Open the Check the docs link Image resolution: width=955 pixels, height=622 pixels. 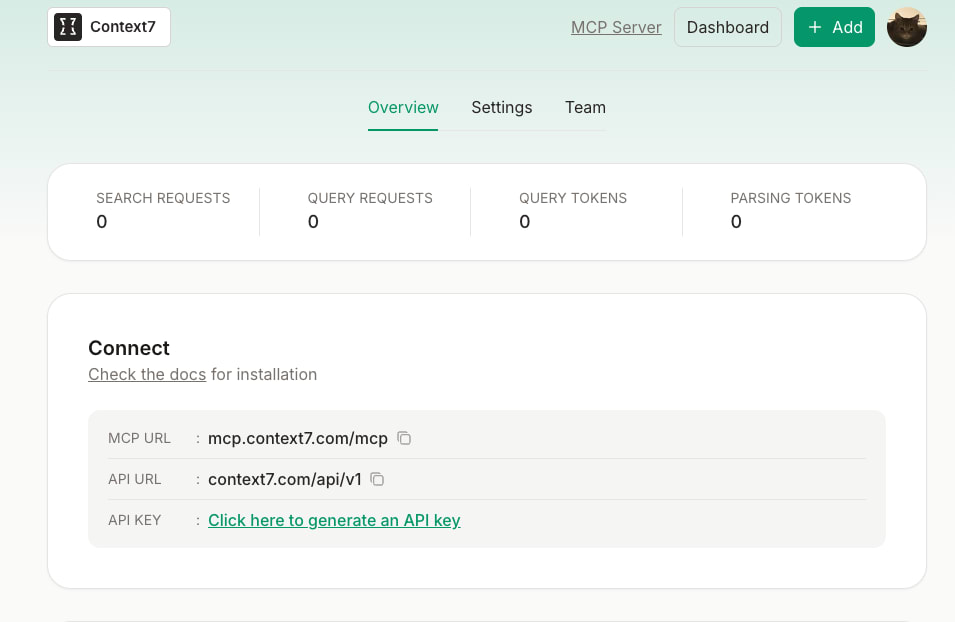(x=147, y=374)
